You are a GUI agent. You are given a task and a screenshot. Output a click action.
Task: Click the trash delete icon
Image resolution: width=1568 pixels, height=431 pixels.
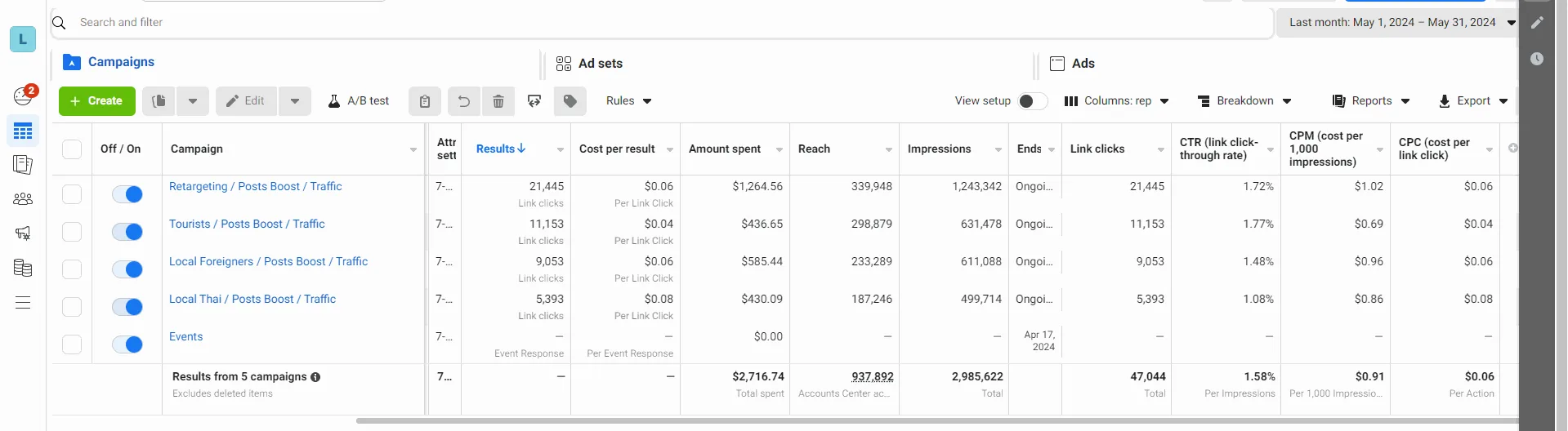(x=498, y=101)
